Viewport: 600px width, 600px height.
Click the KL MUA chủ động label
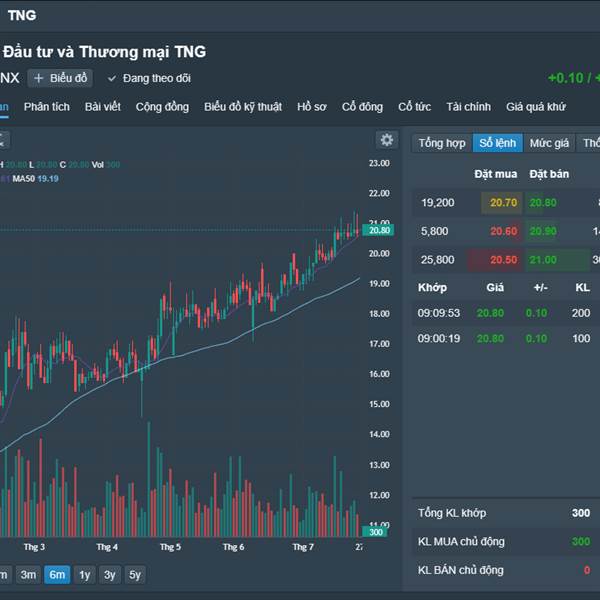click(461, 541)
